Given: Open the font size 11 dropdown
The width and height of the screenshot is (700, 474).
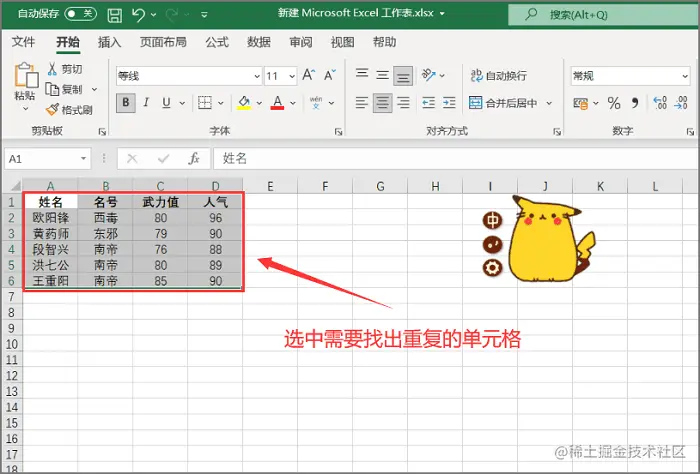Looking at the screenshot, I should pos(292,76).
